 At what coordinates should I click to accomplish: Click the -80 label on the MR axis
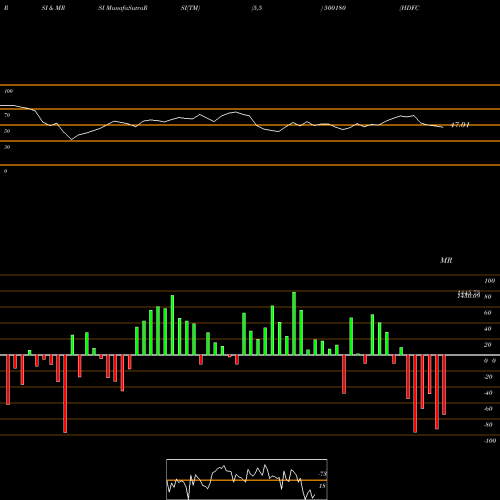(x=488, y=425)
